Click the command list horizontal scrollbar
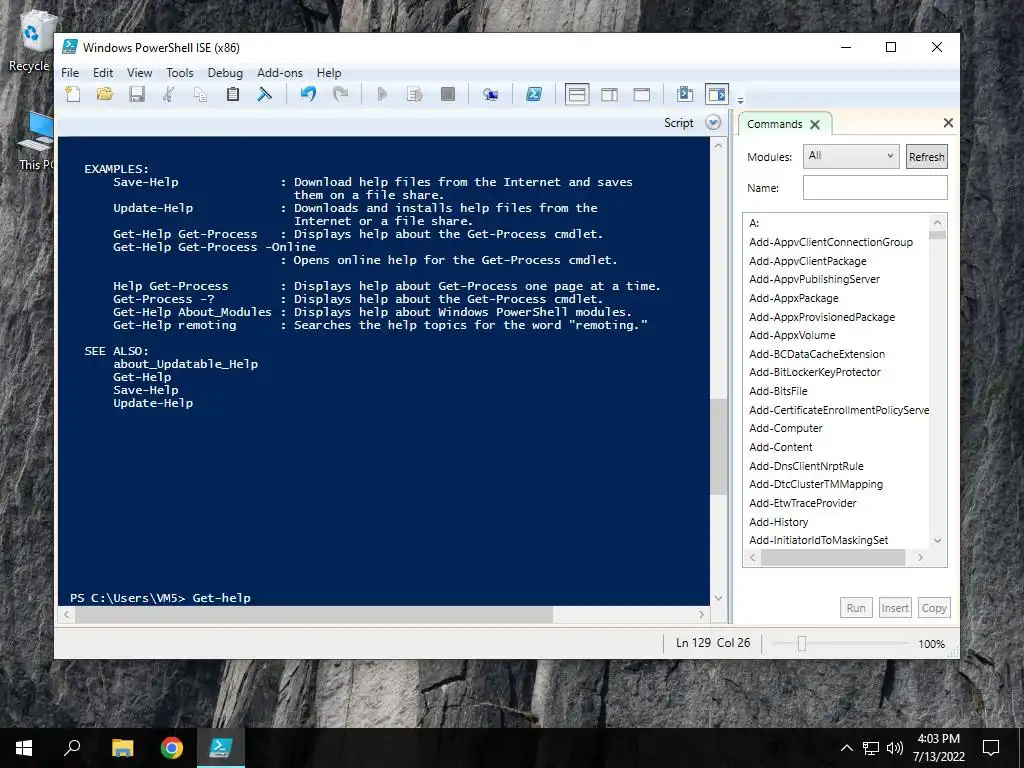The width and height of the screenshot is (1024, 768). pos(833,558)
